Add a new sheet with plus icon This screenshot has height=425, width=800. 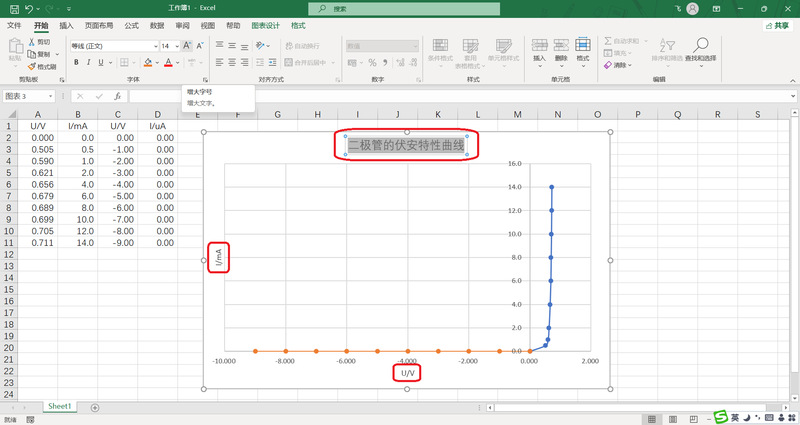(x=94, y=408)
